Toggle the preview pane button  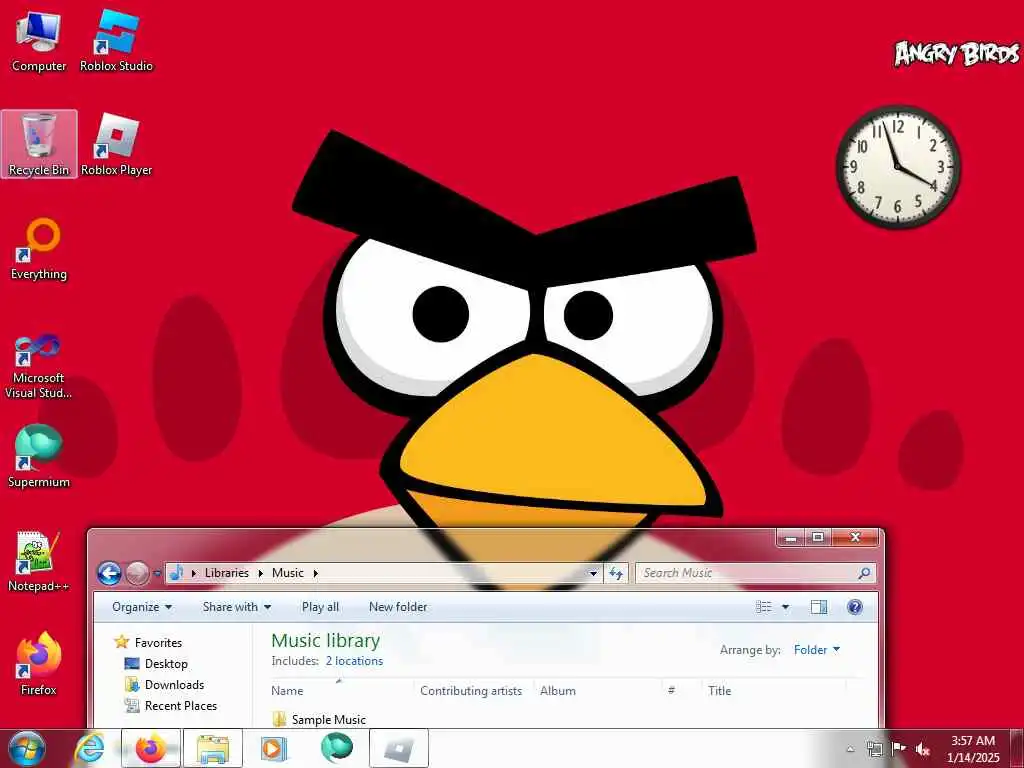tap(819, 607)
